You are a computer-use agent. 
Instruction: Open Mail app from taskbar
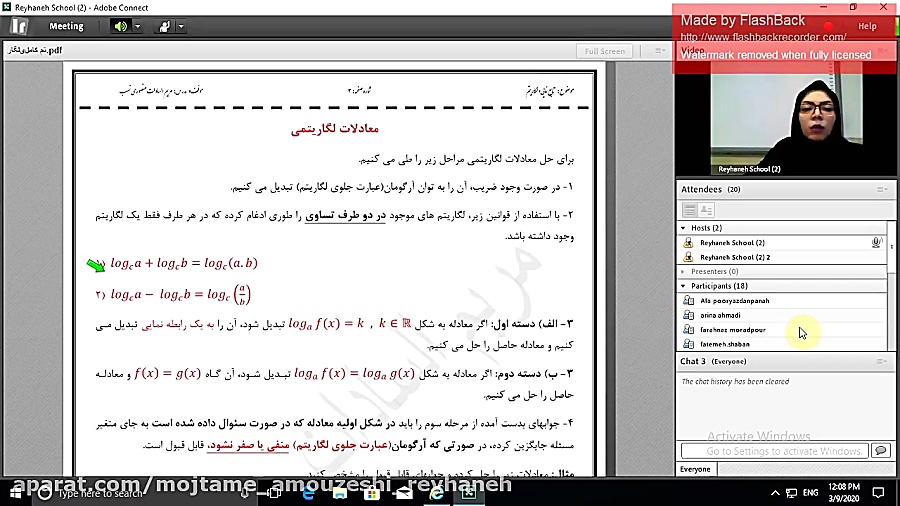point(404,492)
